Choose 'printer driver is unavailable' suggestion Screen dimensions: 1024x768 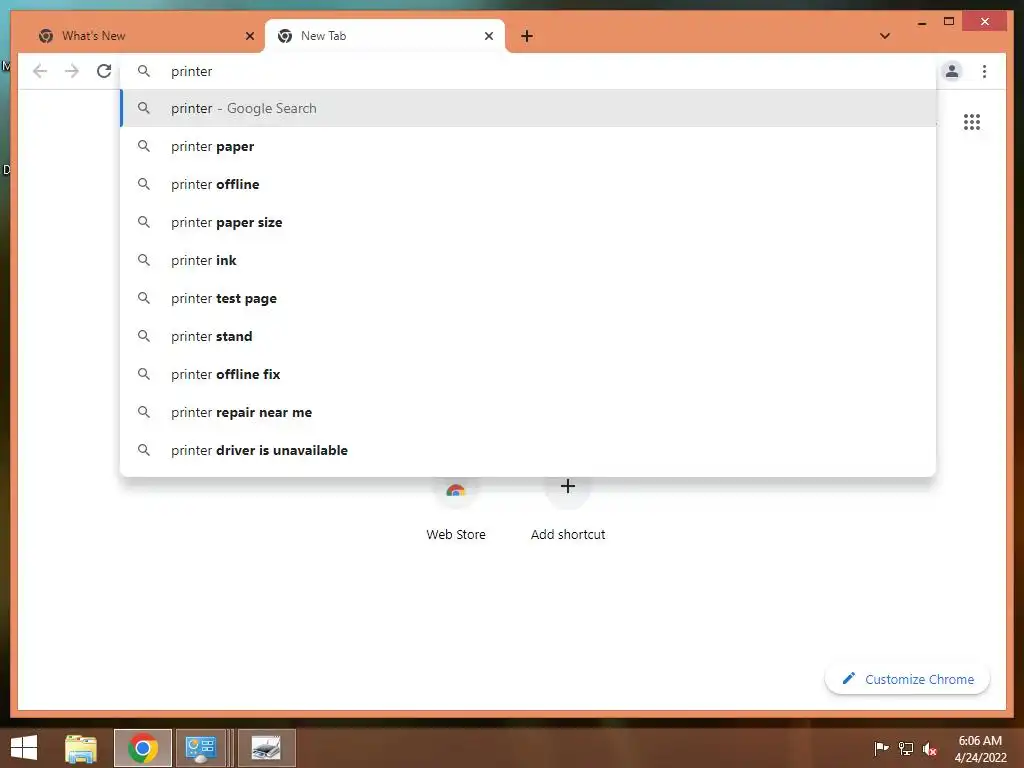coord(528,450)
